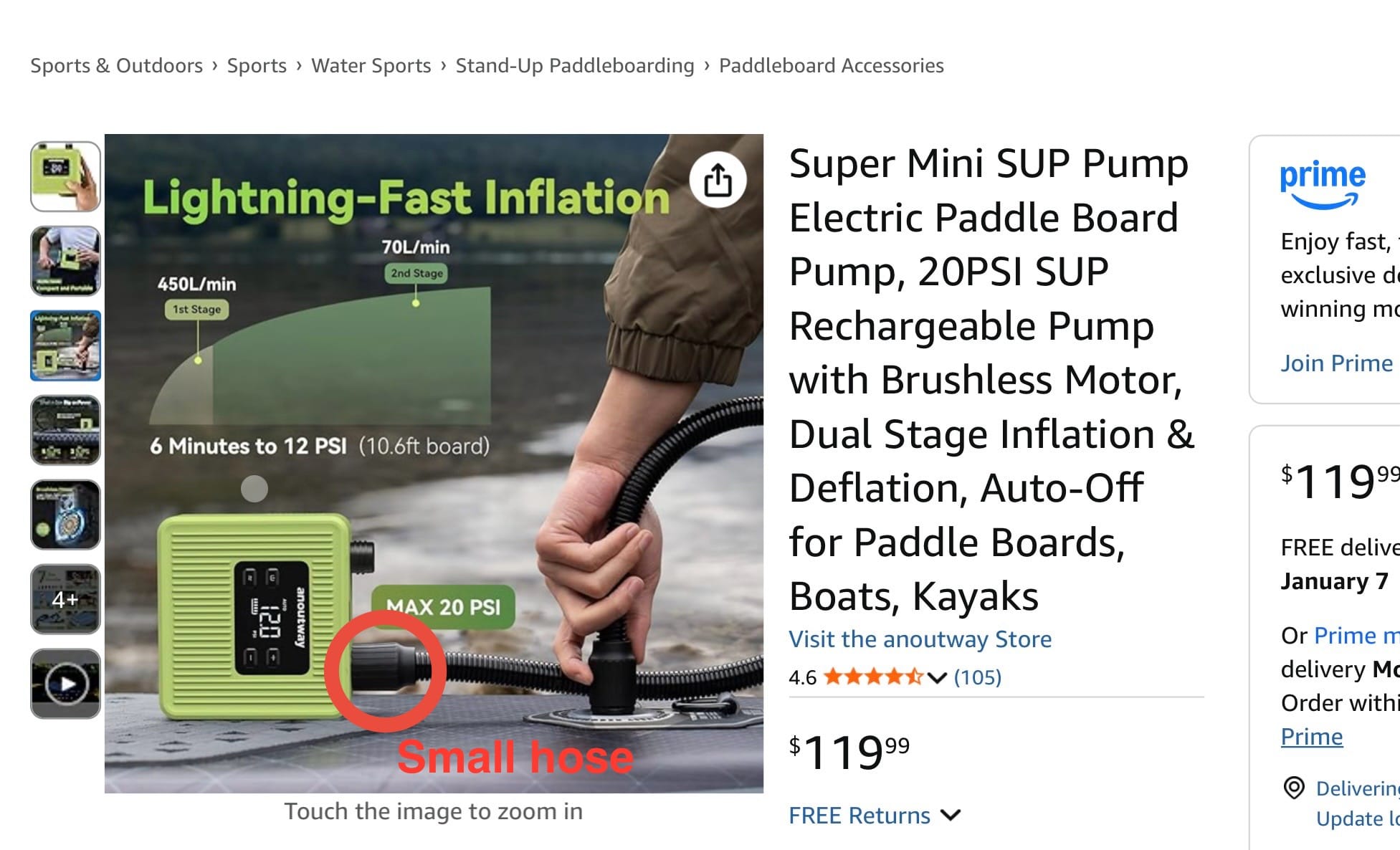The image size is (1400, 850).
Task: Click the Join Prime link
Action: click(x=1336, y=363)
